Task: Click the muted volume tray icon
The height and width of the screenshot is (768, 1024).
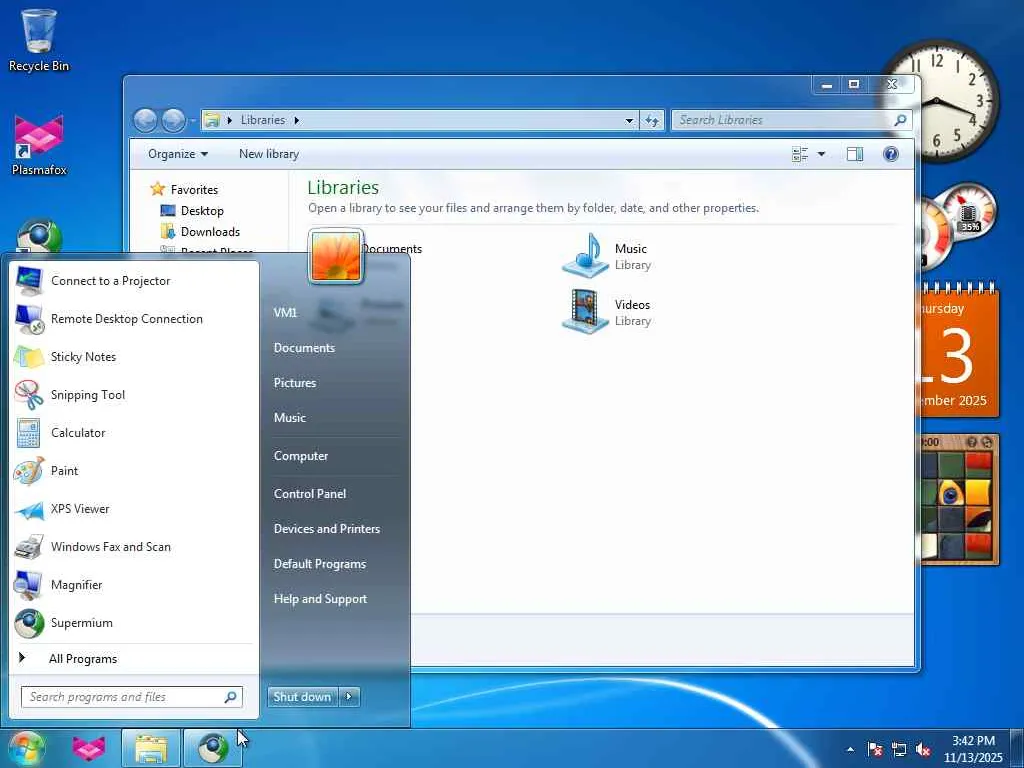Action: pyautogui.click(x=923, y=749)
